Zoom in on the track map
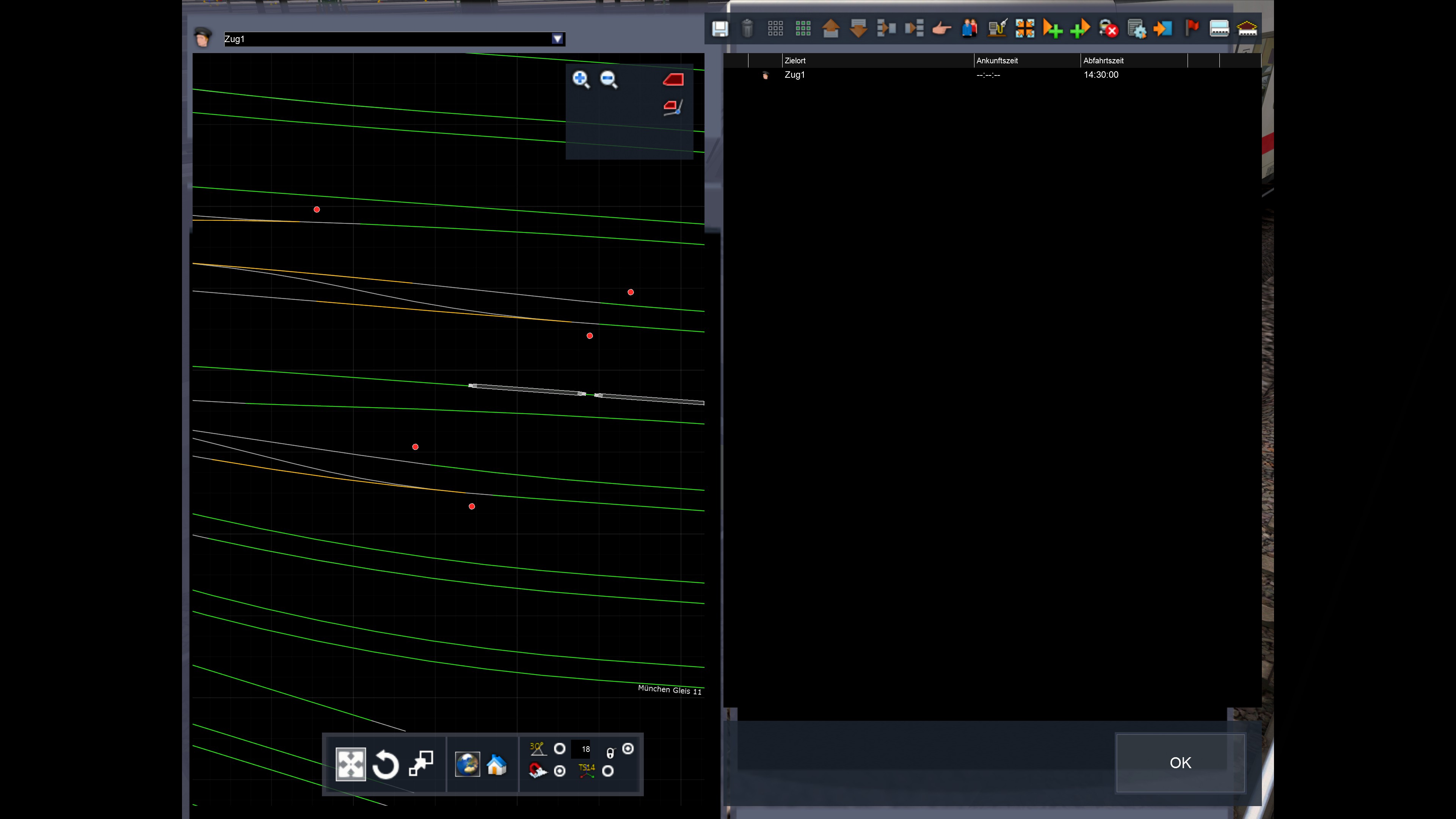 581,79
